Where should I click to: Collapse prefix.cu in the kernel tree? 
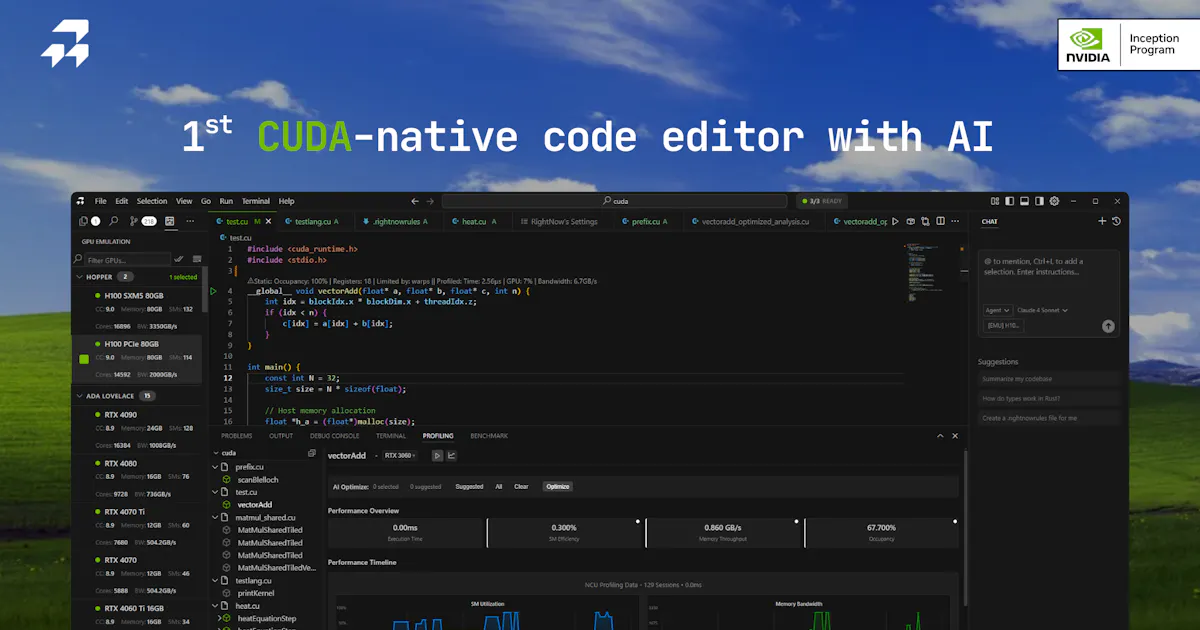[x=215, y=466]
